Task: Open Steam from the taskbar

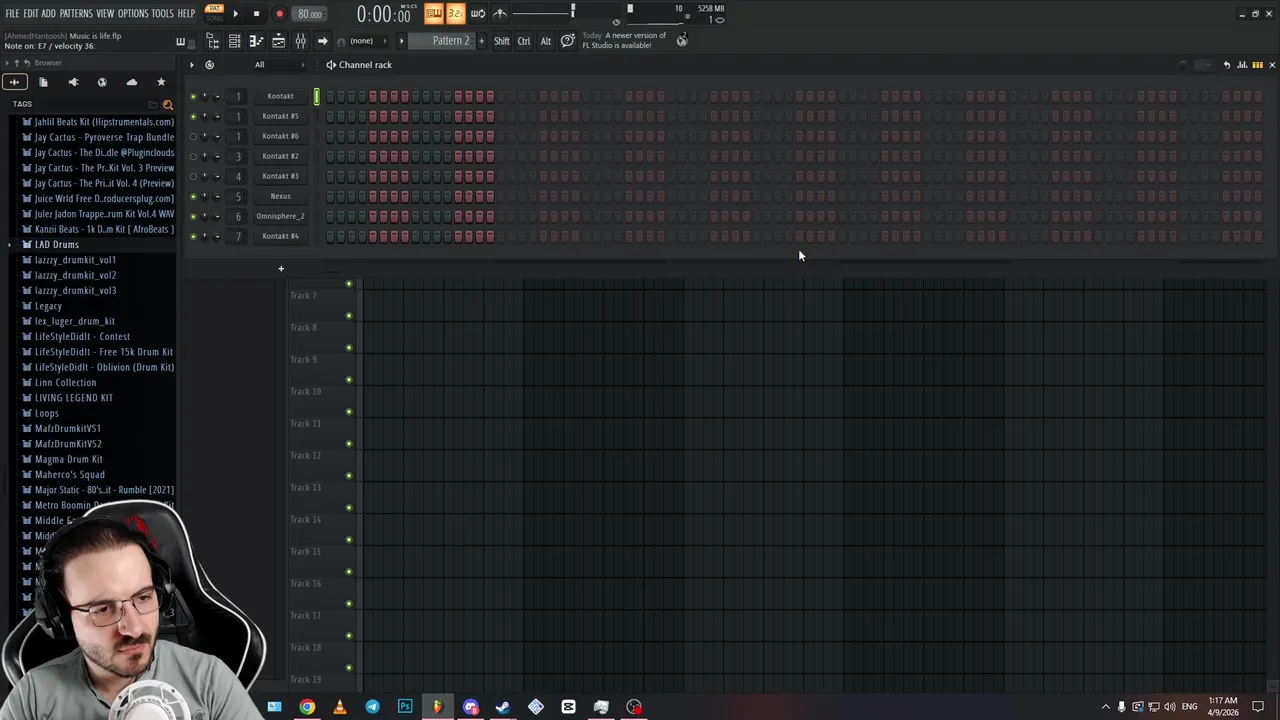Action: click(x=503, y=707)
